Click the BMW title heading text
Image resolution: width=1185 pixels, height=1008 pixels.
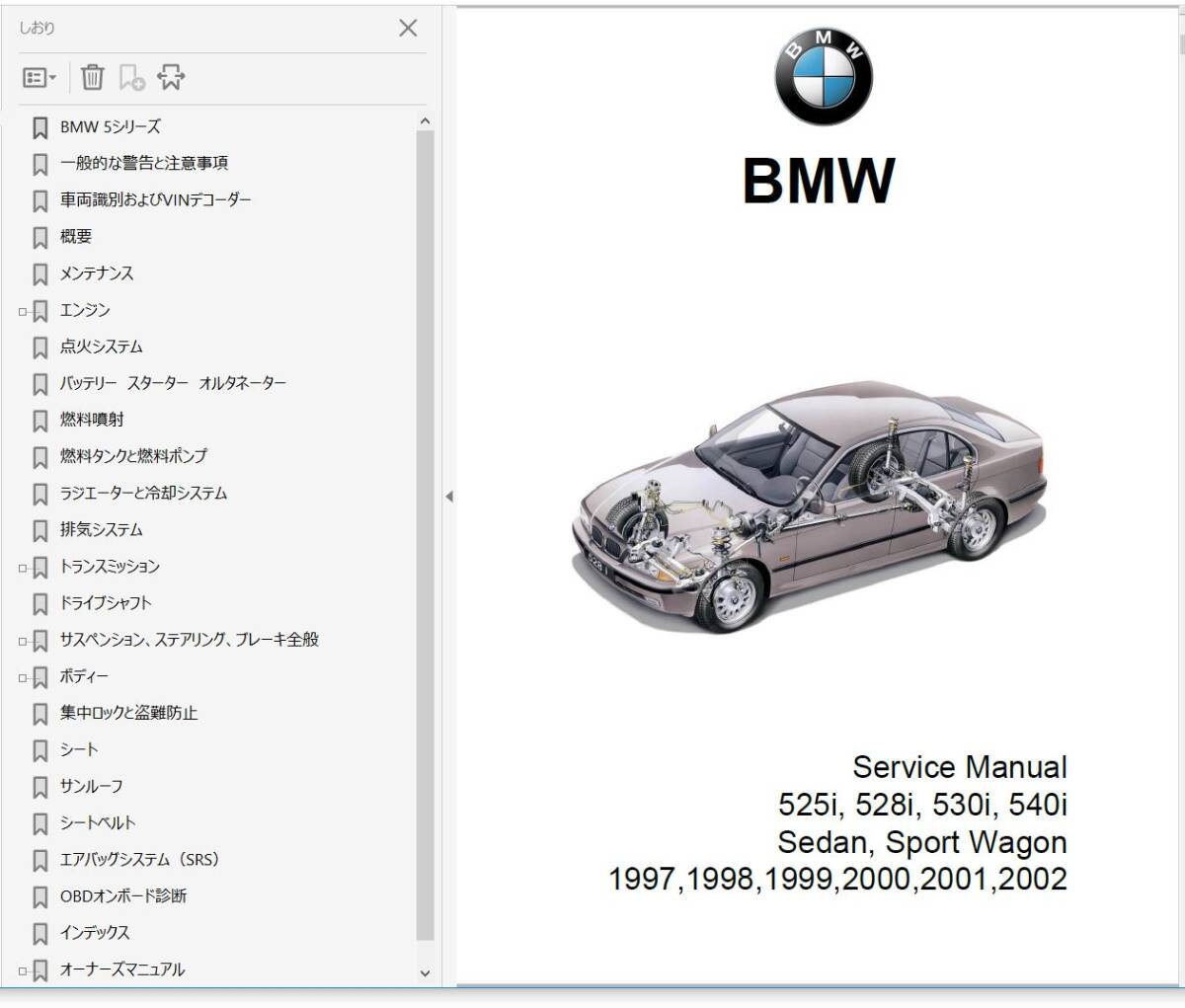click(x=819, y=181)
